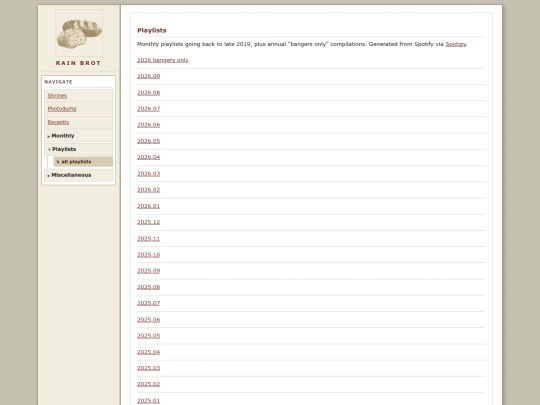Open playlist 2025.10

click(148, 255)
